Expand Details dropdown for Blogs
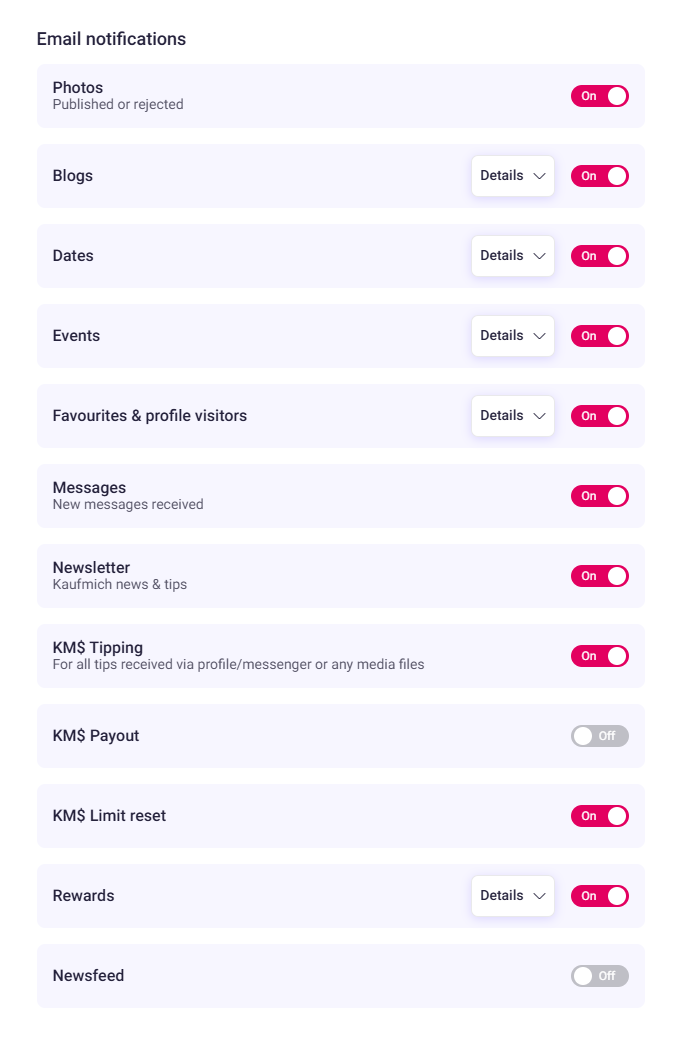This screenshot has width=682, height=1039. 512,176
